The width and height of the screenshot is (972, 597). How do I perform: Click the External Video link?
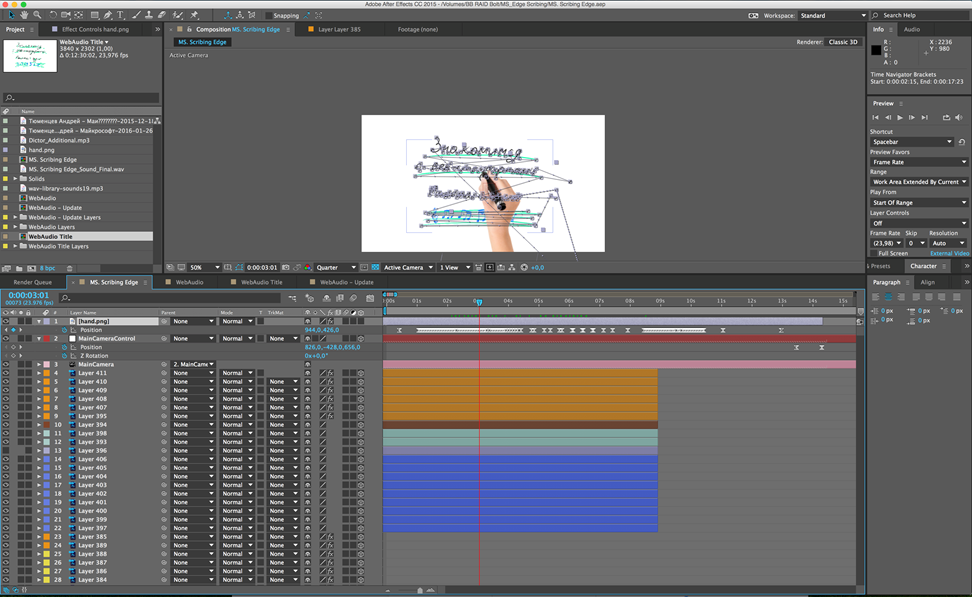pyautogui.click(x=949, y=253)
